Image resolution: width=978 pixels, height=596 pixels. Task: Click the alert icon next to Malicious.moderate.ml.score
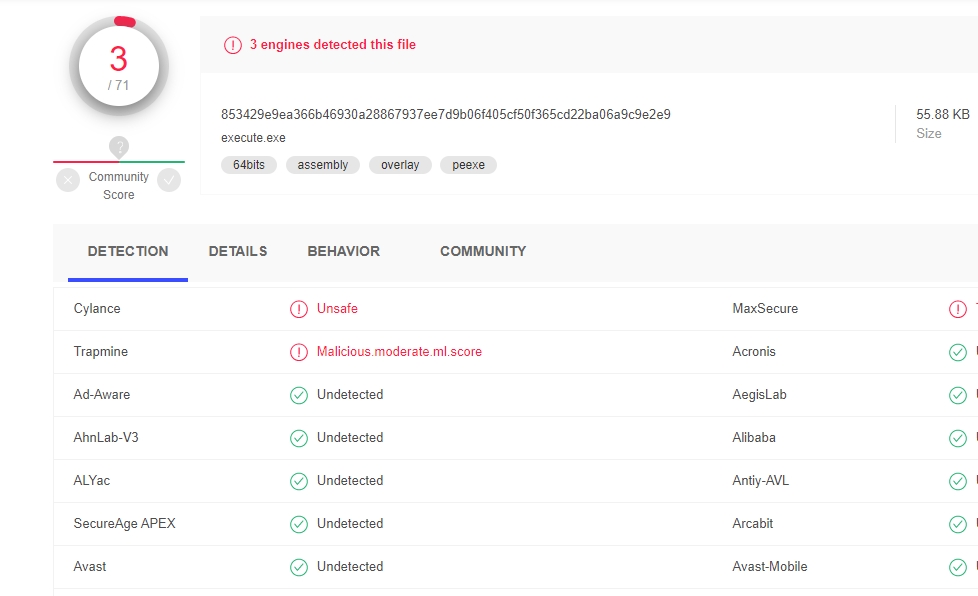298,352
